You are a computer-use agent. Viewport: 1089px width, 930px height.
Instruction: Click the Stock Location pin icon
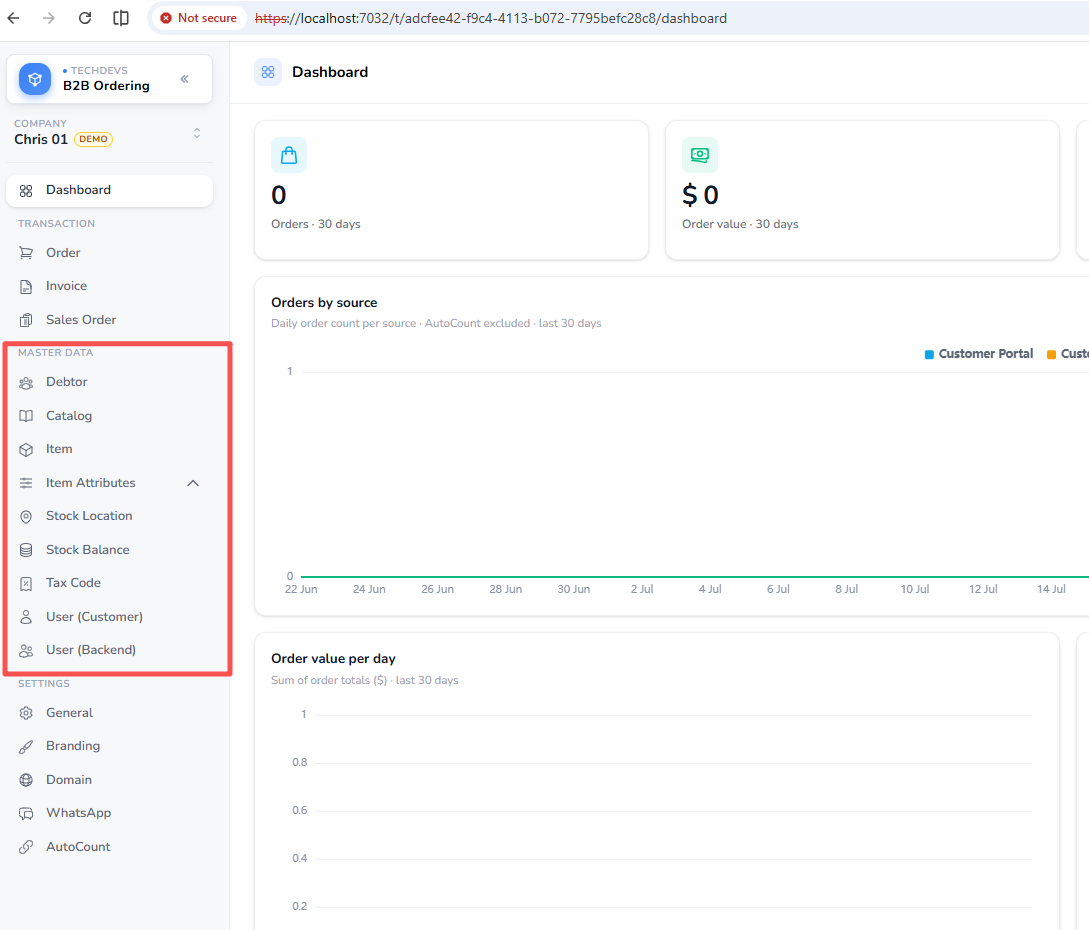coord(26,517)
